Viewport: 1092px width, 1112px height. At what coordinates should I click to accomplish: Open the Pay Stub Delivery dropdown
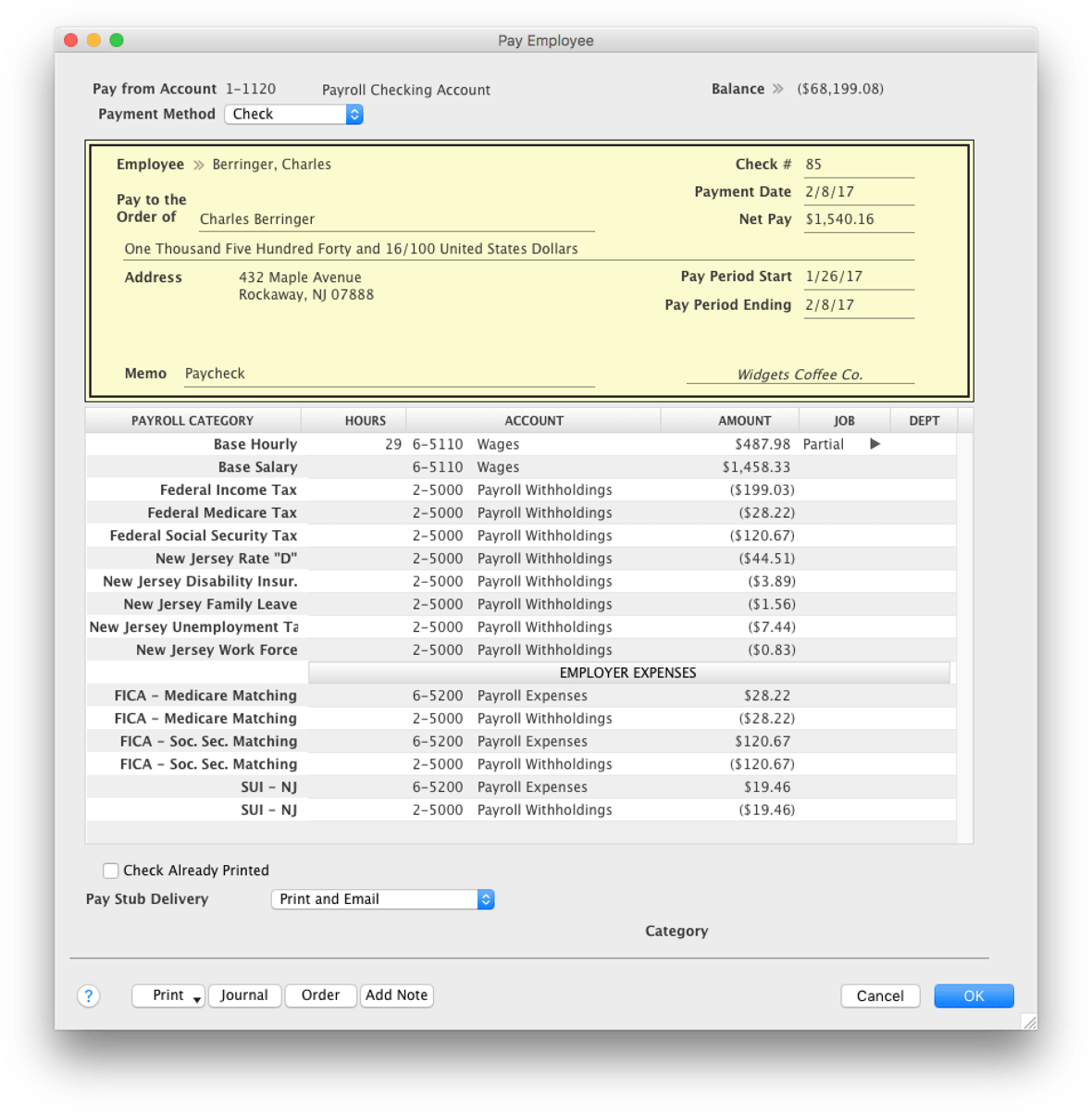[x=485, y=898]
